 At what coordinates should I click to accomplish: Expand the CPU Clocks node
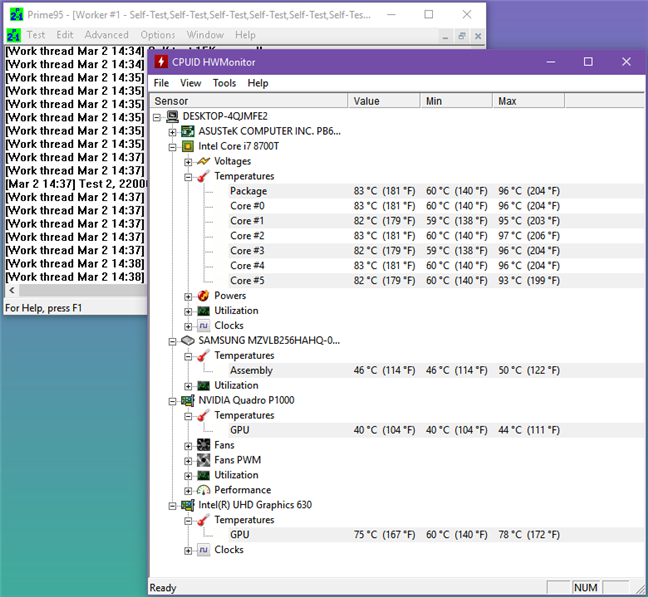pyautogui.click(x=188, y=326)
